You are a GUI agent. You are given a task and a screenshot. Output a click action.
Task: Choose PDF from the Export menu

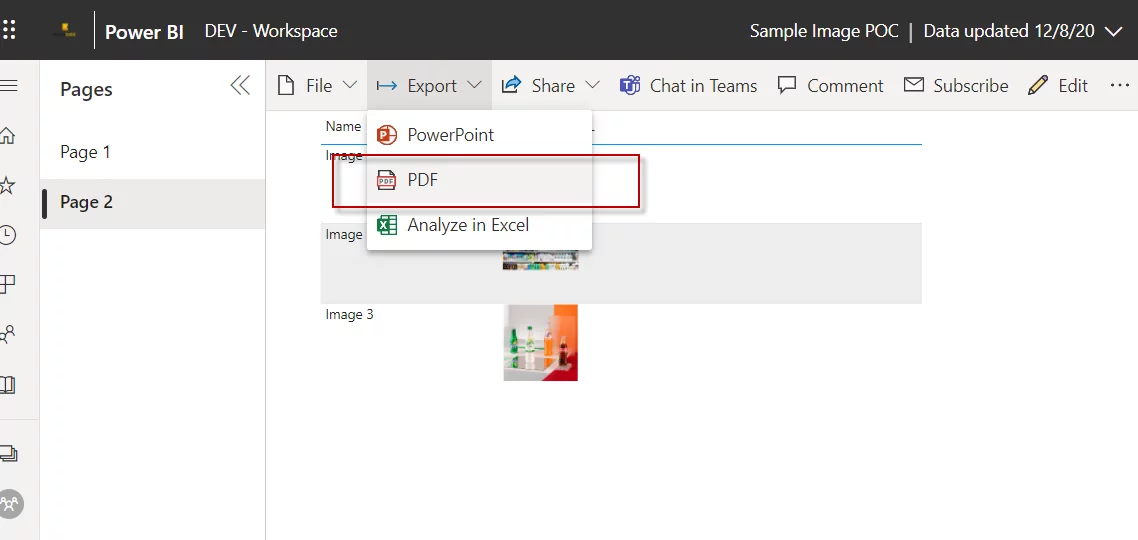pos(479,180)
